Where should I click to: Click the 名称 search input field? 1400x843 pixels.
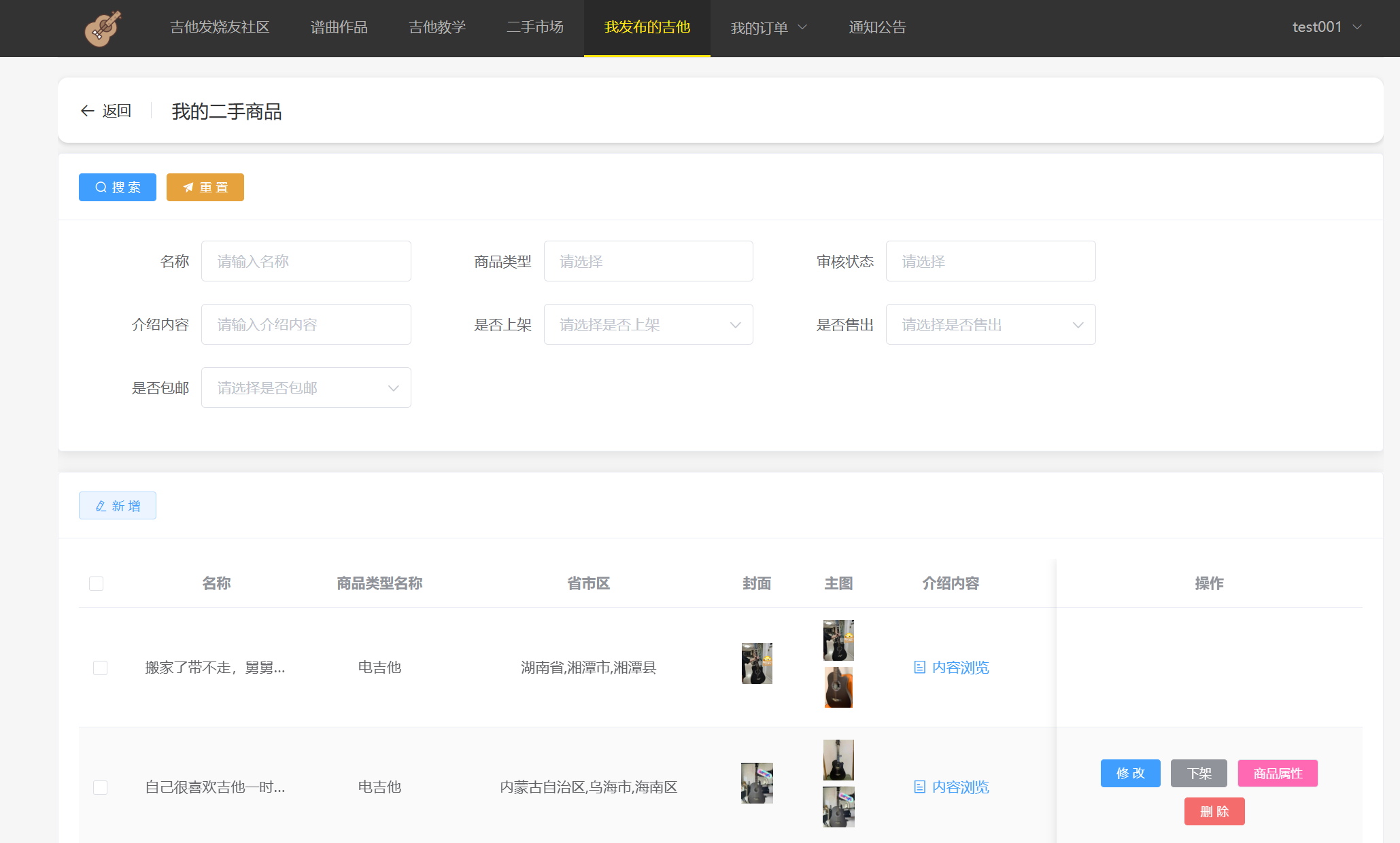(x=306, y=261)
